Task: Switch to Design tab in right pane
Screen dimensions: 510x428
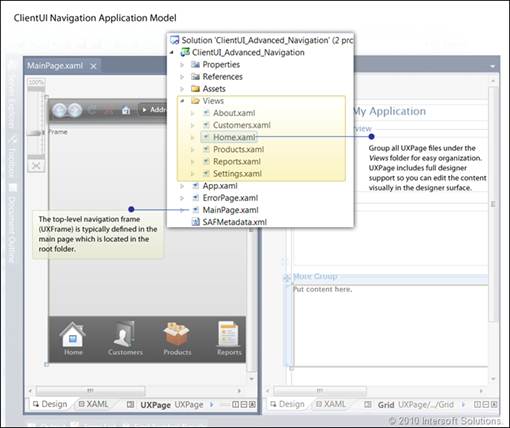Action: click(x=288, y=404)
